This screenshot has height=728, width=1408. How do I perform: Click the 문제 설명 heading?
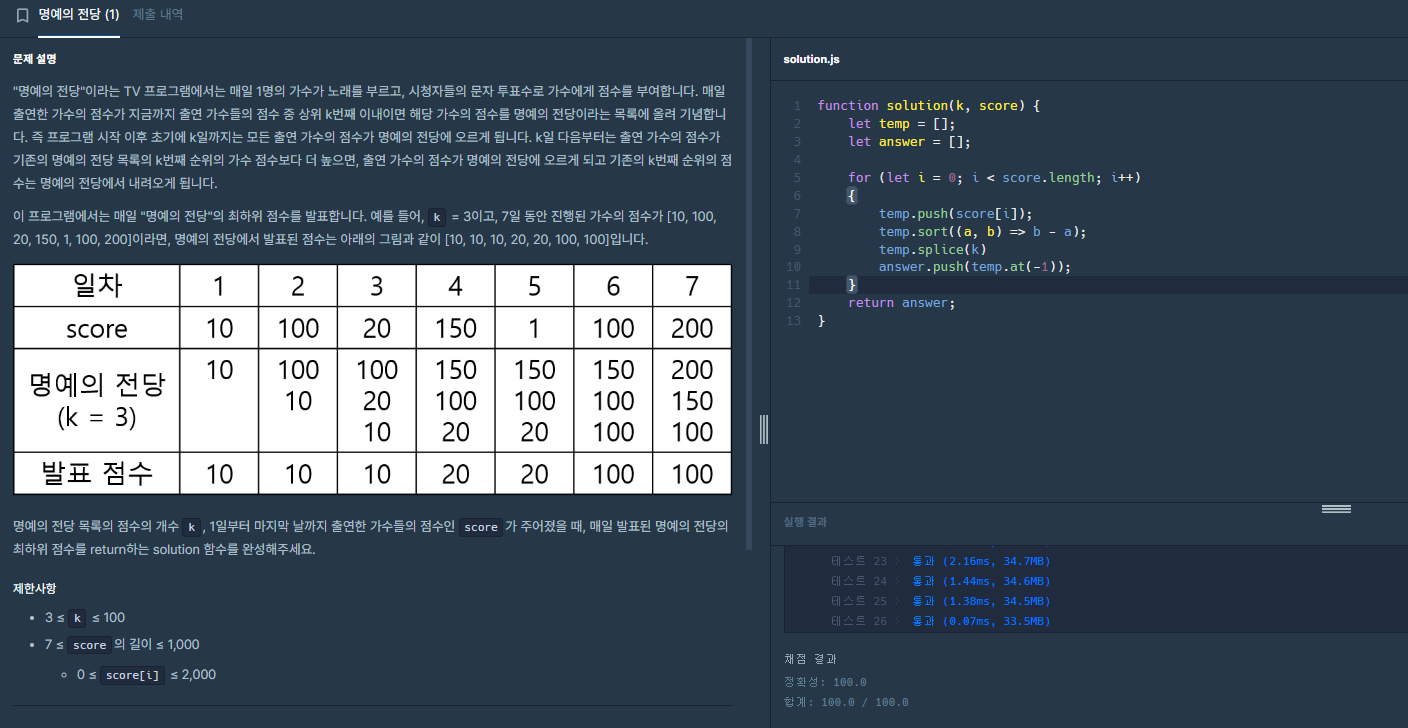[35, 60]
